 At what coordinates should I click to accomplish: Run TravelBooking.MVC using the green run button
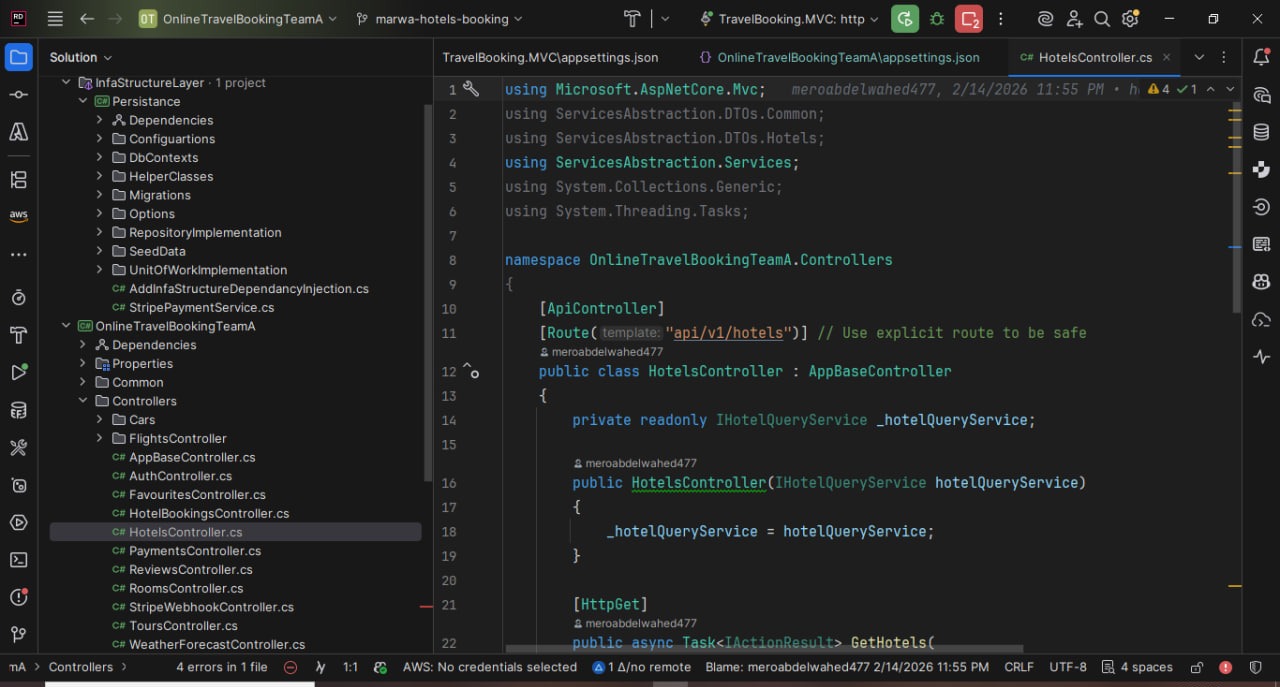tap(904, 18)
